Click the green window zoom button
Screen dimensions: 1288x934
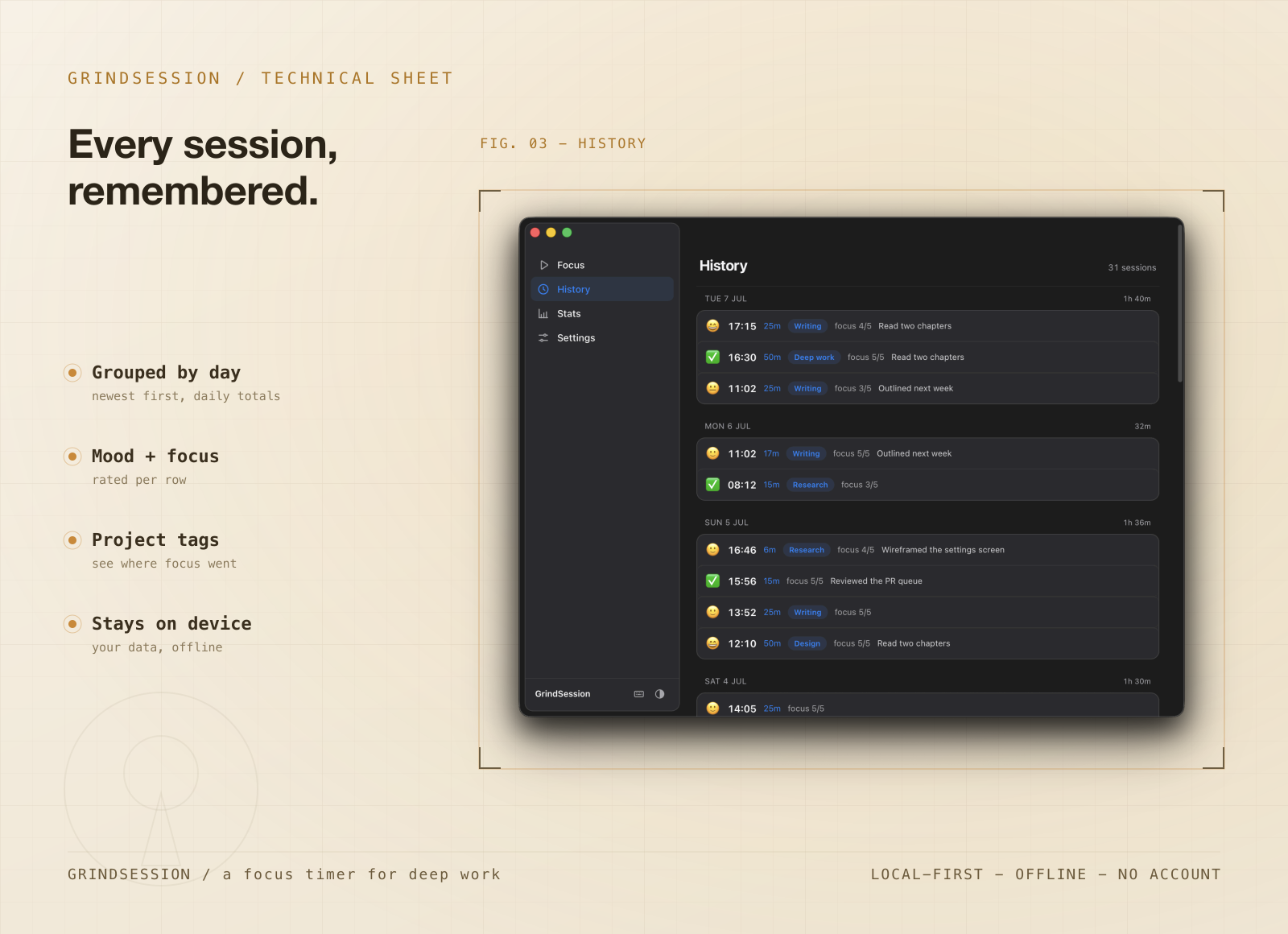[x=567, y=233]
